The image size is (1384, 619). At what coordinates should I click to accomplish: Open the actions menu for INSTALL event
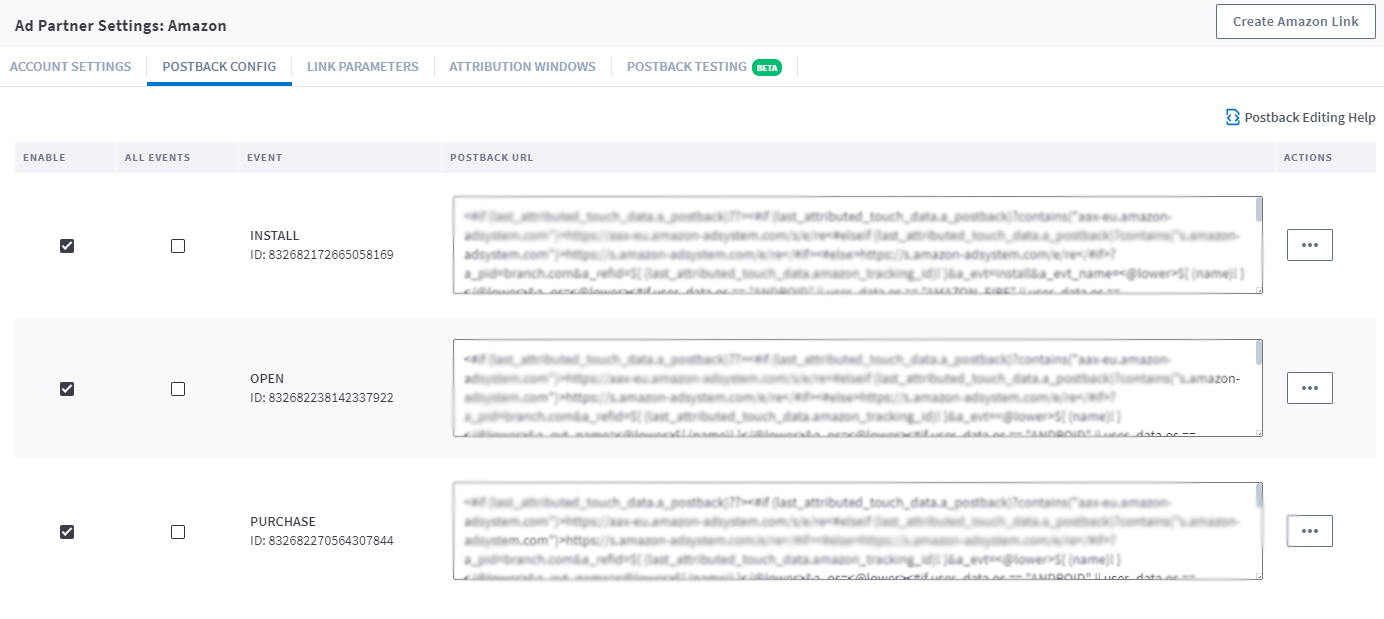coord(1309,245)
